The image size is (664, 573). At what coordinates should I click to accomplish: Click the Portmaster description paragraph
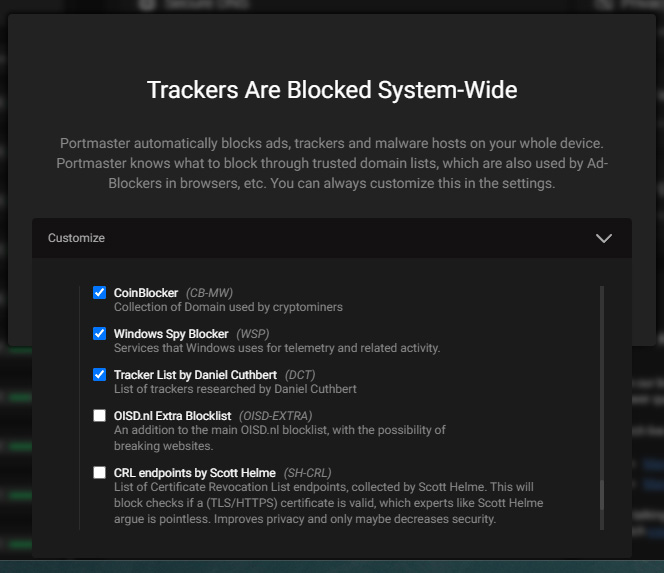click(x=332, y=163)
